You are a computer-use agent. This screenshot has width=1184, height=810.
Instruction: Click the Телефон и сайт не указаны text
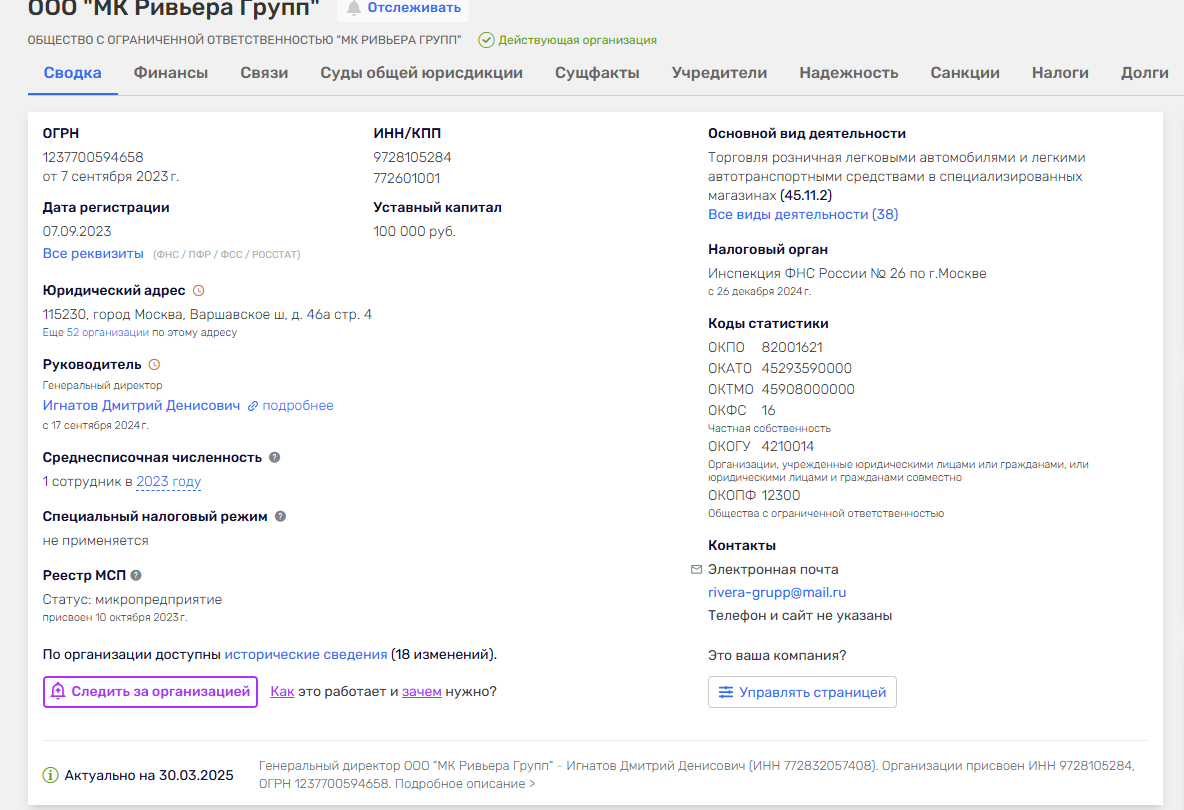(800, 616)
